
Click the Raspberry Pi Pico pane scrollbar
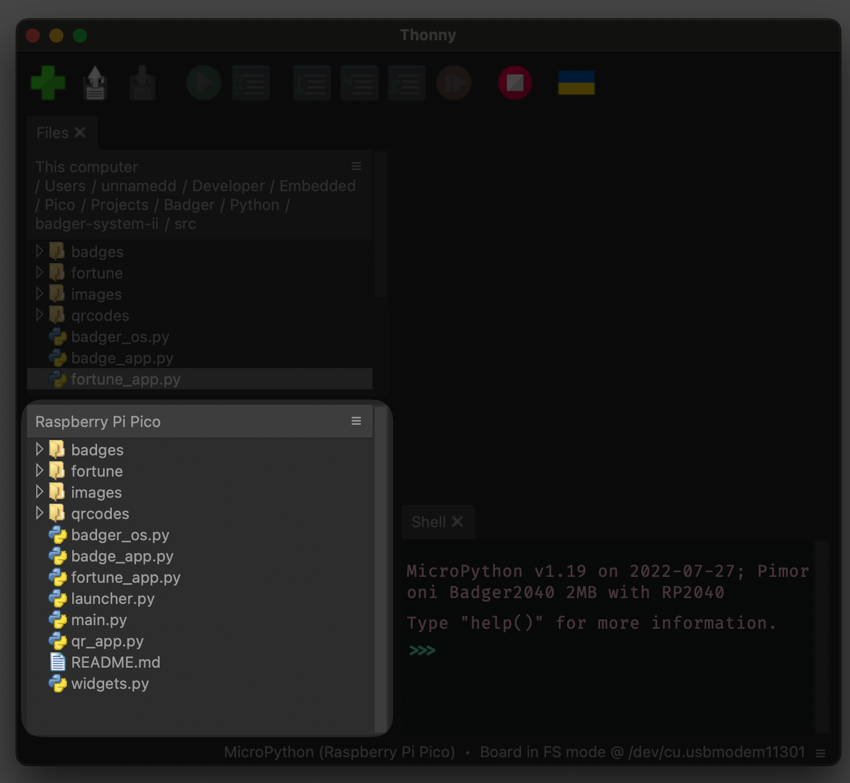pyautogui.click(x=381, y=569)
